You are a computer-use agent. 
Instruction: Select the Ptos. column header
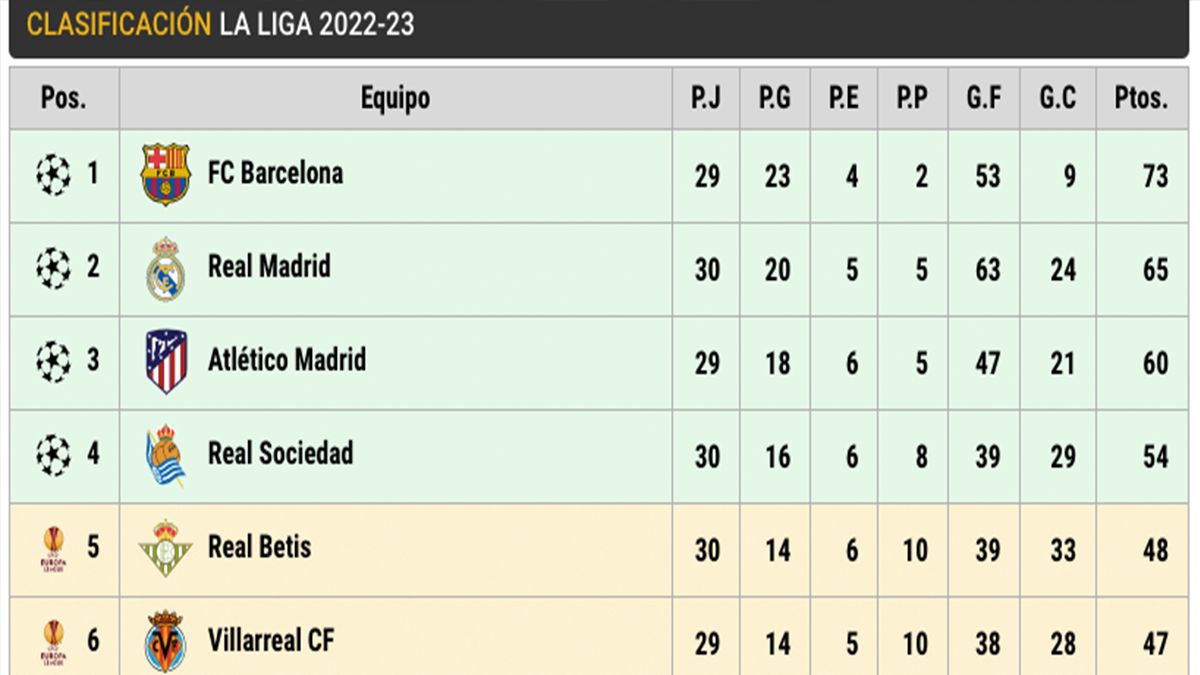click(1141, 98)
